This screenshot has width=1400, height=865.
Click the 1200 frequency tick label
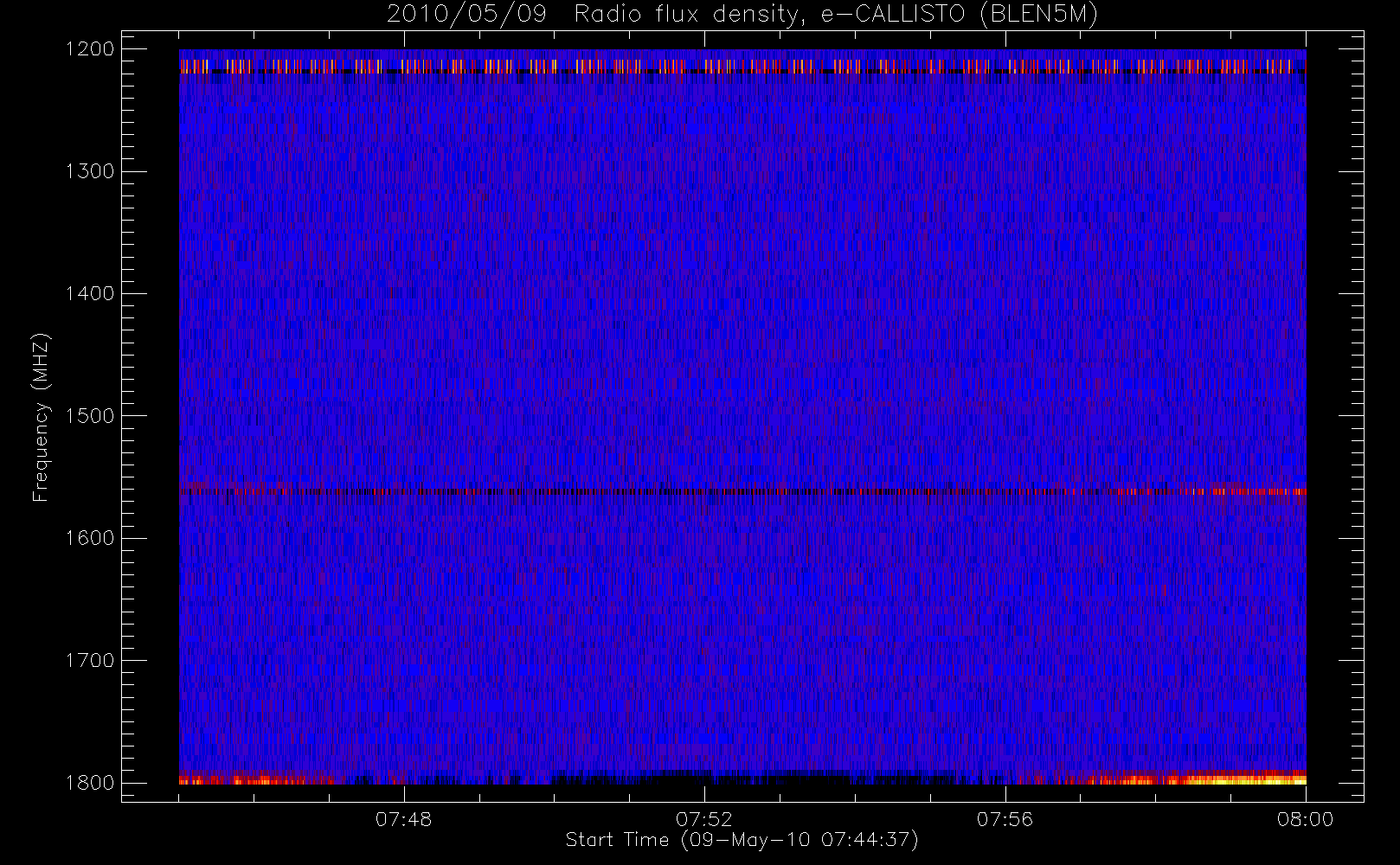[x=90, y=49]
